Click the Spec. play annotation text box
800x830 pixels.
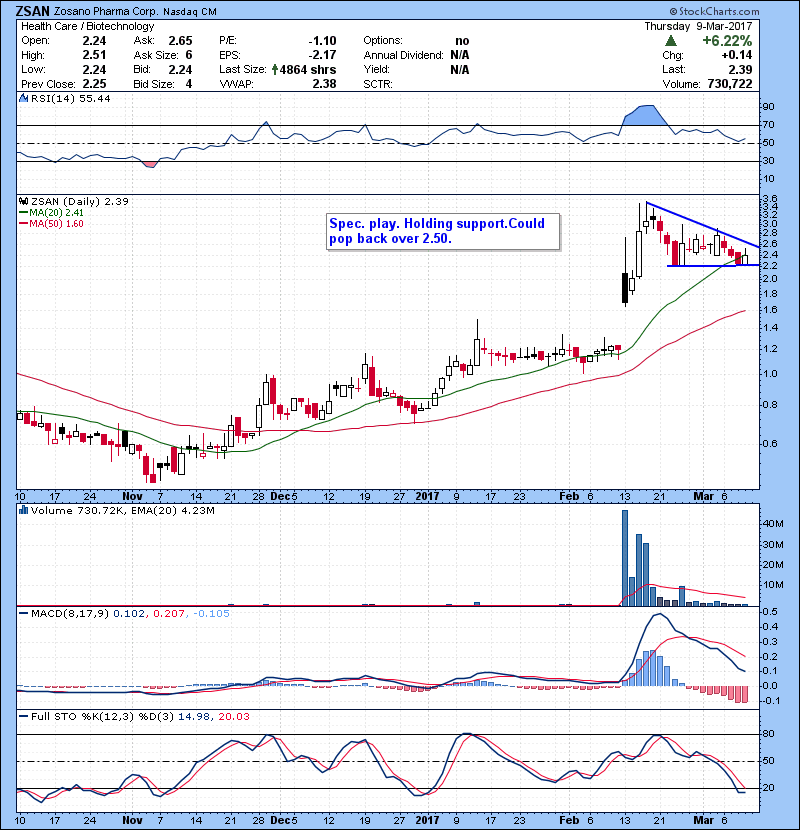(x=443, y=231)
